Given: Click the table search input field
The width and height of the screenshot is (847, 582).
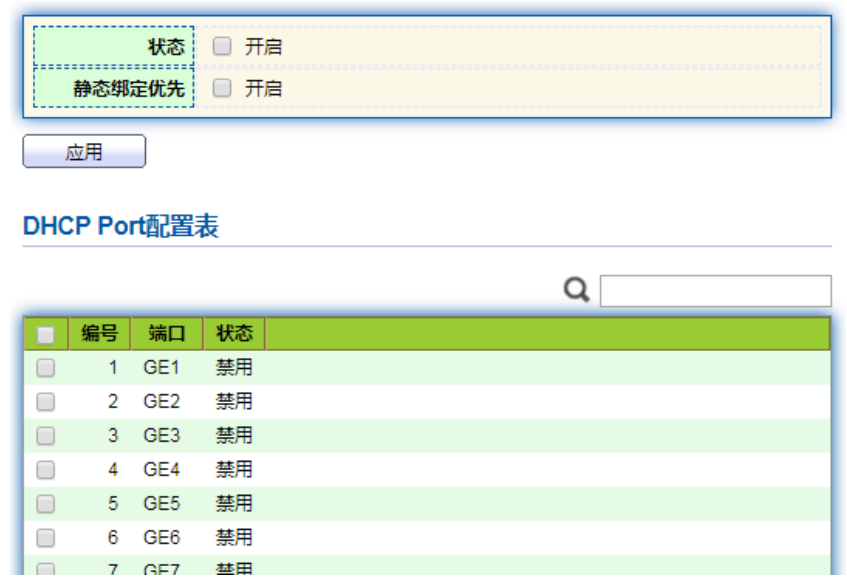Looking at the screenshot, I should pyautogui.click(x=715, y=291).
